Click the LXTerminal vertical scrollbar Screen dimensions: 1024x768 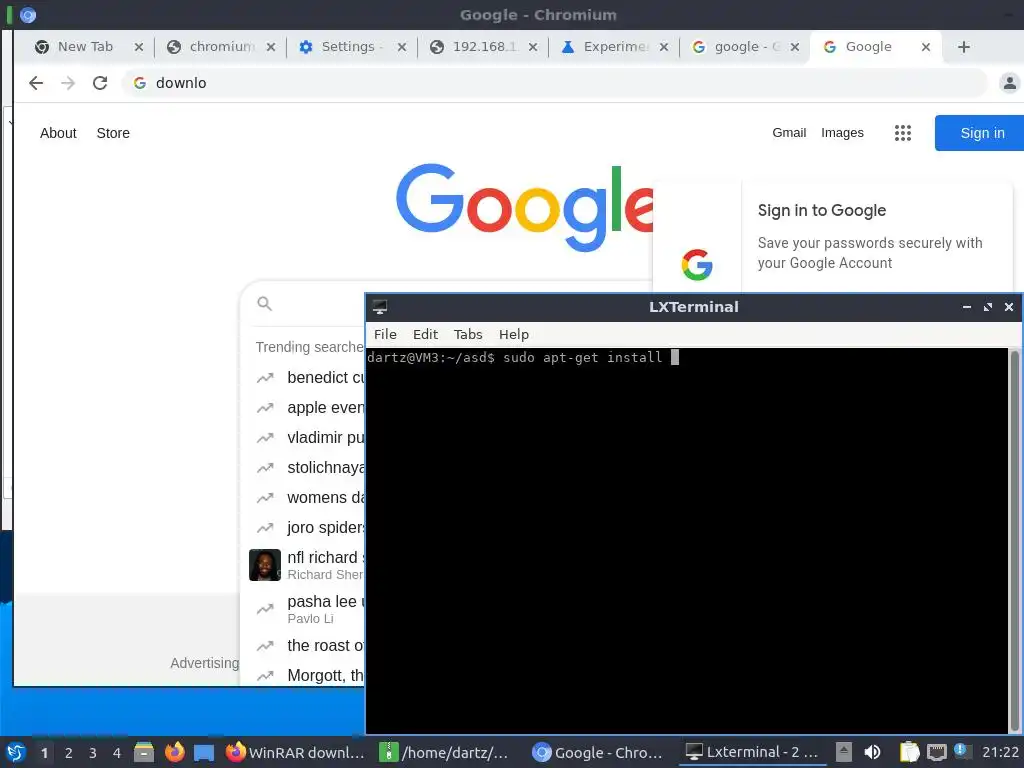click(x=1014, y=541)
